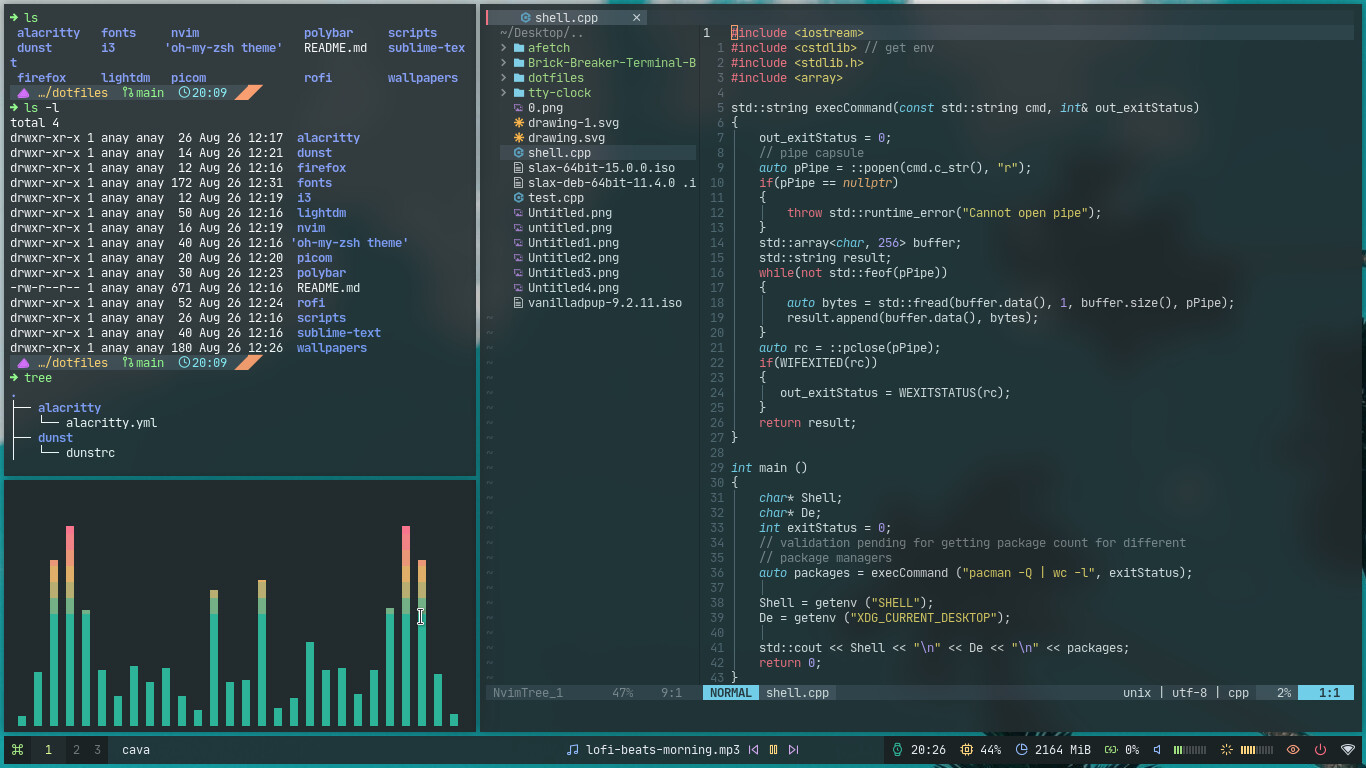Open drawing-1.svg in the file tree
1366x768 pixels.
[573, 123]
